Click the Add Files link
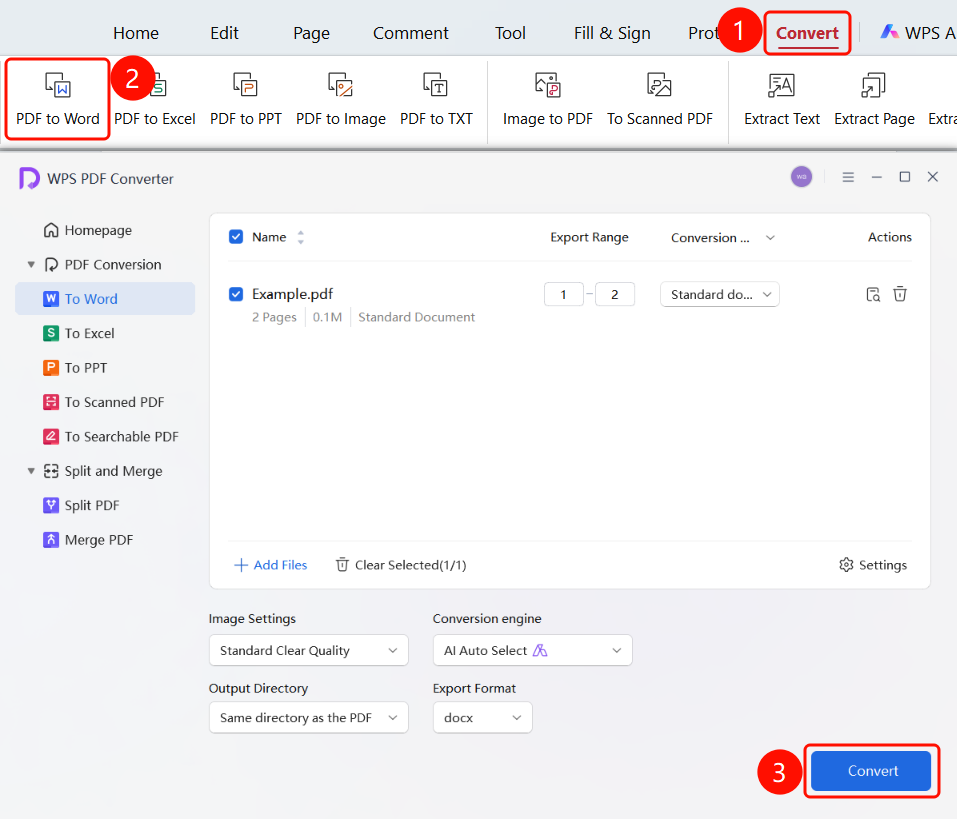Image resolution: width=957 pixels, height=819 pixels. pos(270,565)
